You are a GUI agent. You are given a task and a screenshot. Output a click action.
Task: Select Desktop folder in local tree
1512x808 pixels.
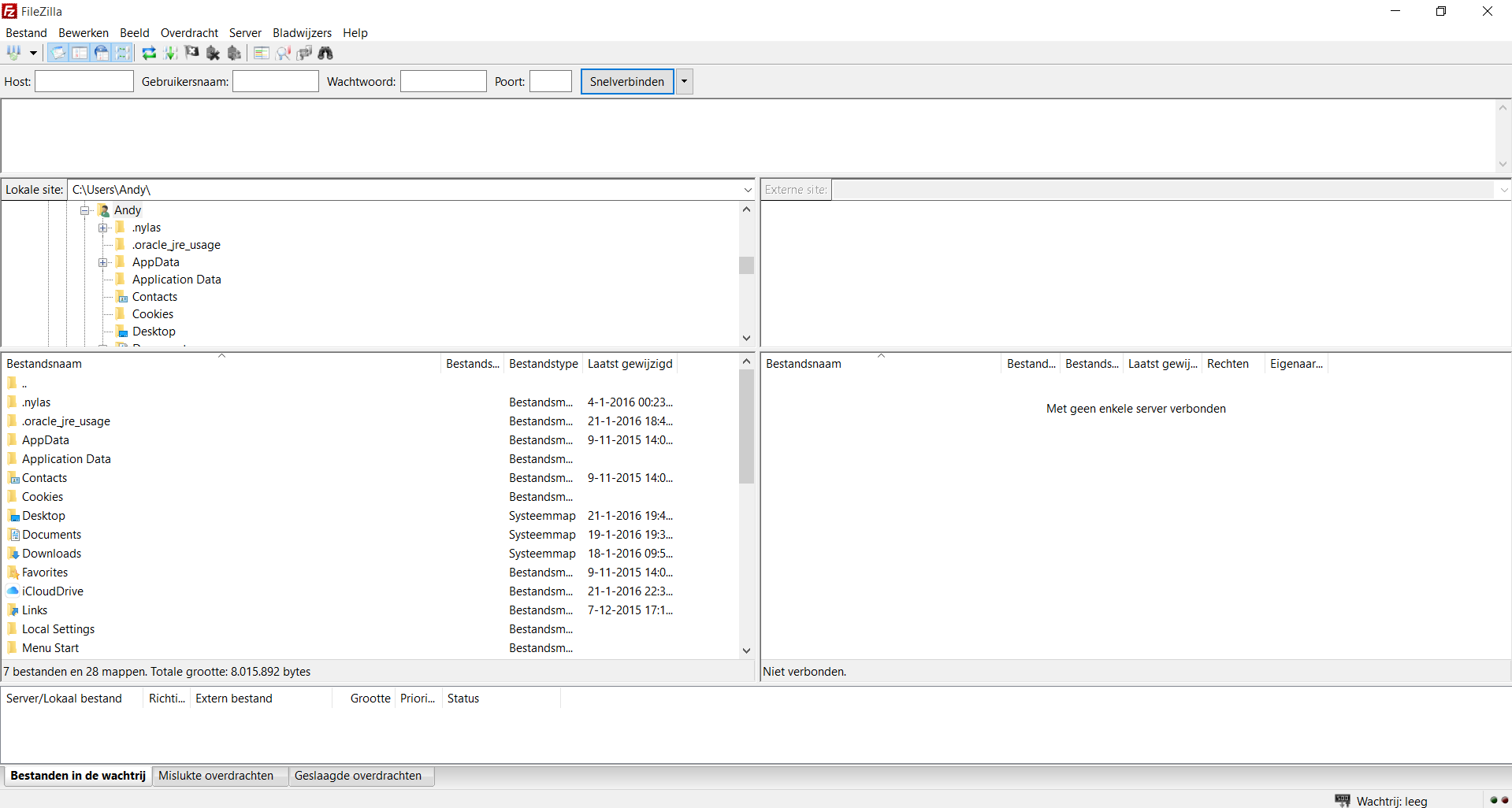point(154,332)
